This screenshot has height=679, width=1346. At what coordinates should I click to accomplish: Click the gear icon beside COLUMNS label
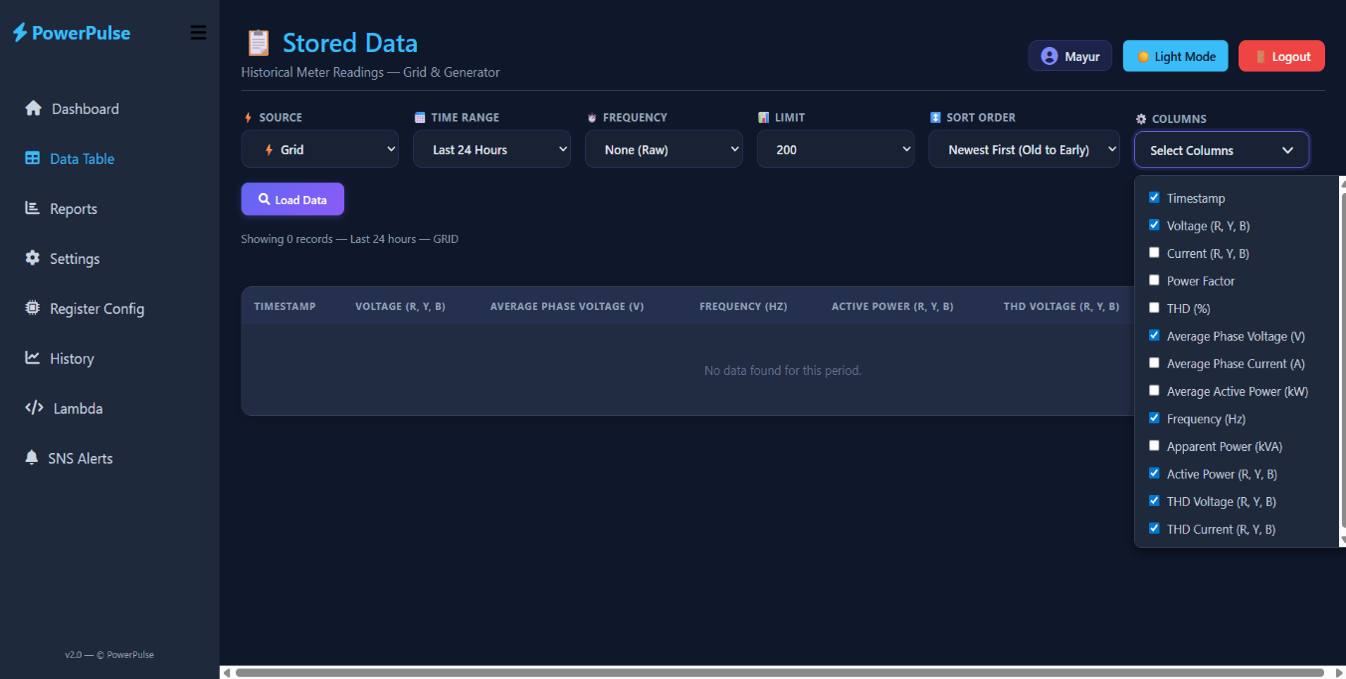1141,119
